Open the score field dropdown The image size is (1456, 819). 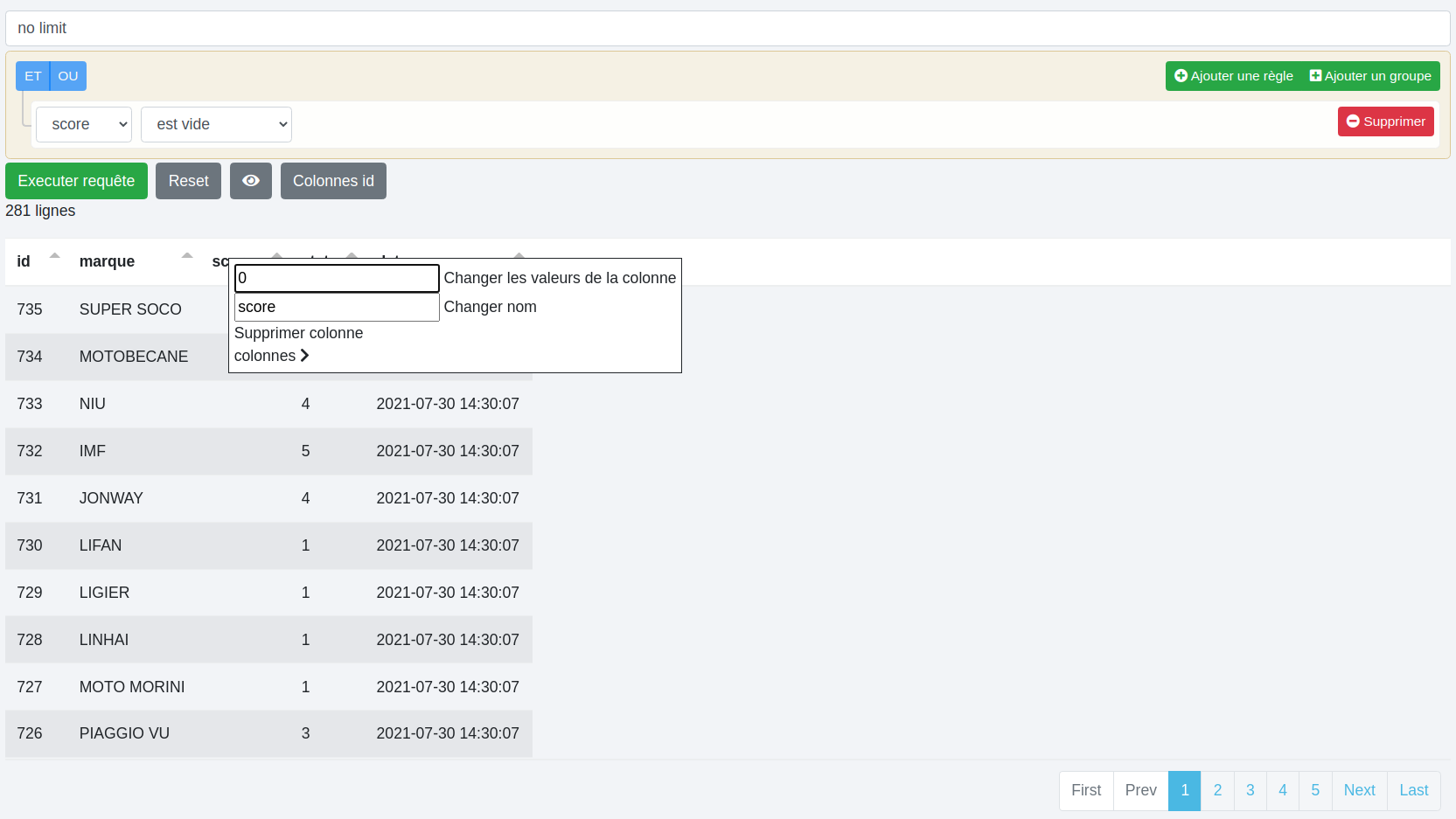(x=84, y=124)
